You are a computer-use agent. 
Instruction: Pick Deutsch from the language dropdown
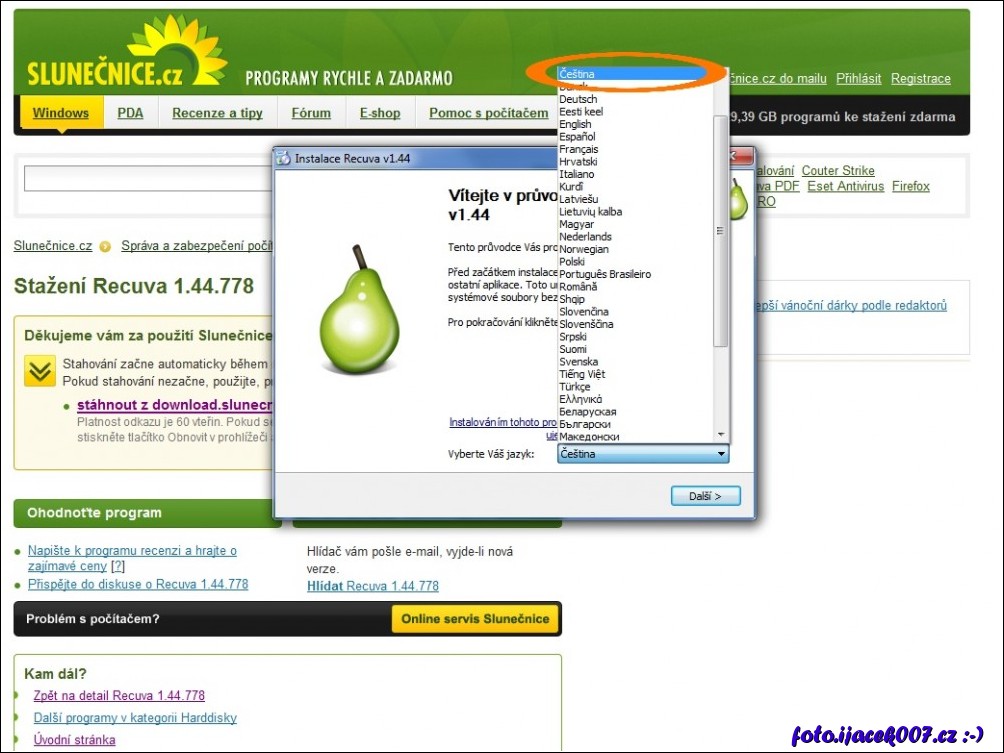click(578, 99)
